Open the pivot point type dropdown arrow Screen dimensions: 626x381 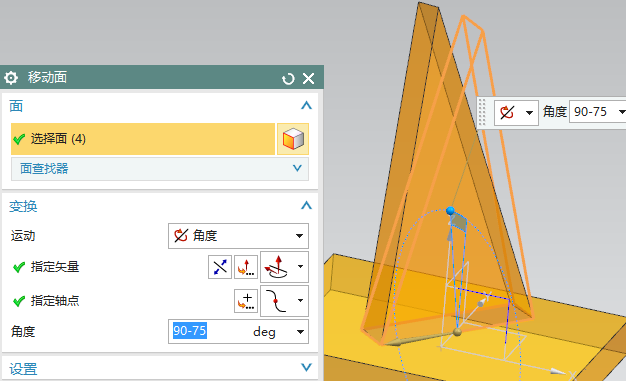click(x=301, y=301)
